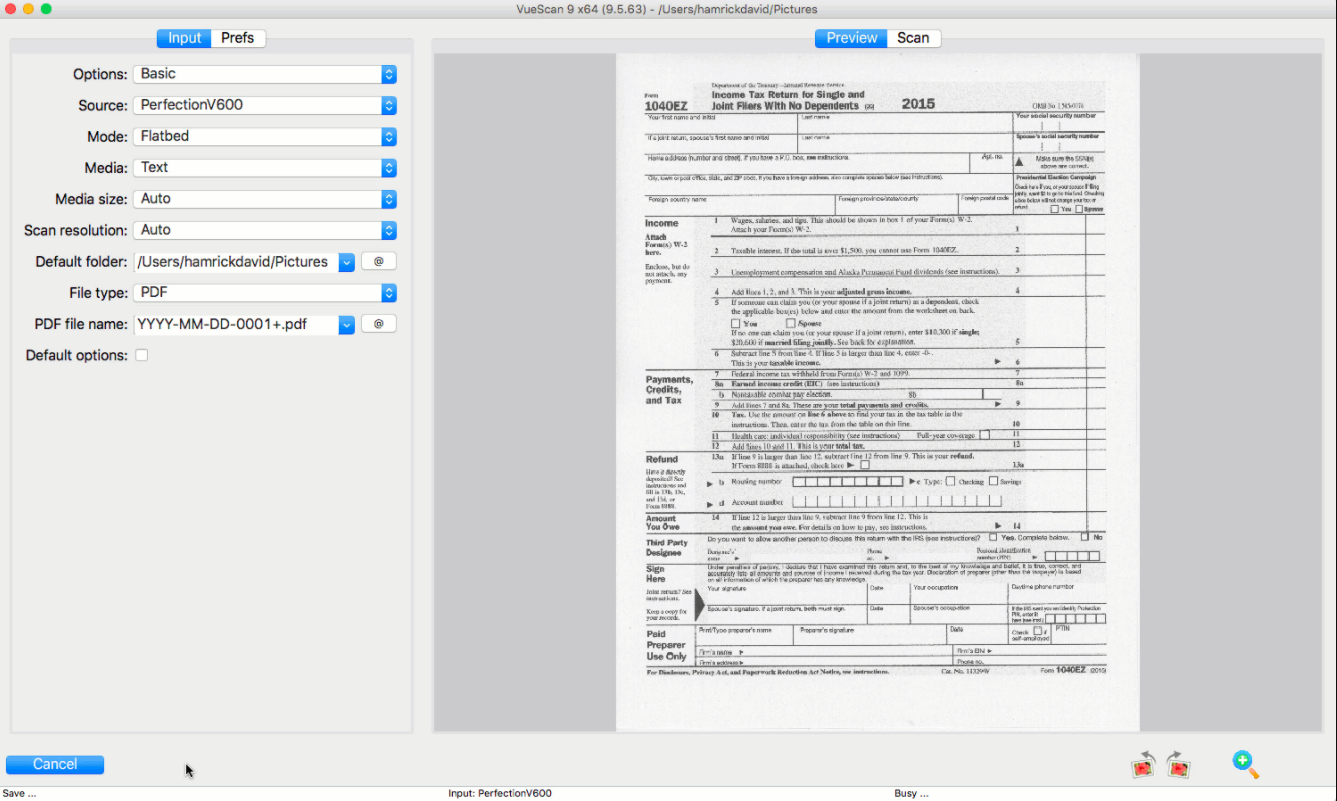The height and width of the screenshot is (801, 1337).
Task: Switch to the Prefs tab
Action: [238, 38]
